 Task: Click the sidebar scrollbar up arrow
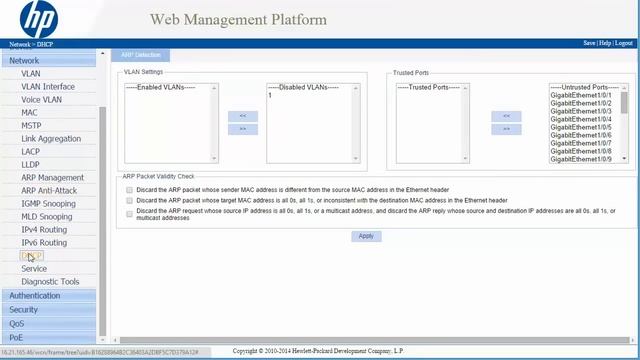pyautogui.click(x=102, y=53)
